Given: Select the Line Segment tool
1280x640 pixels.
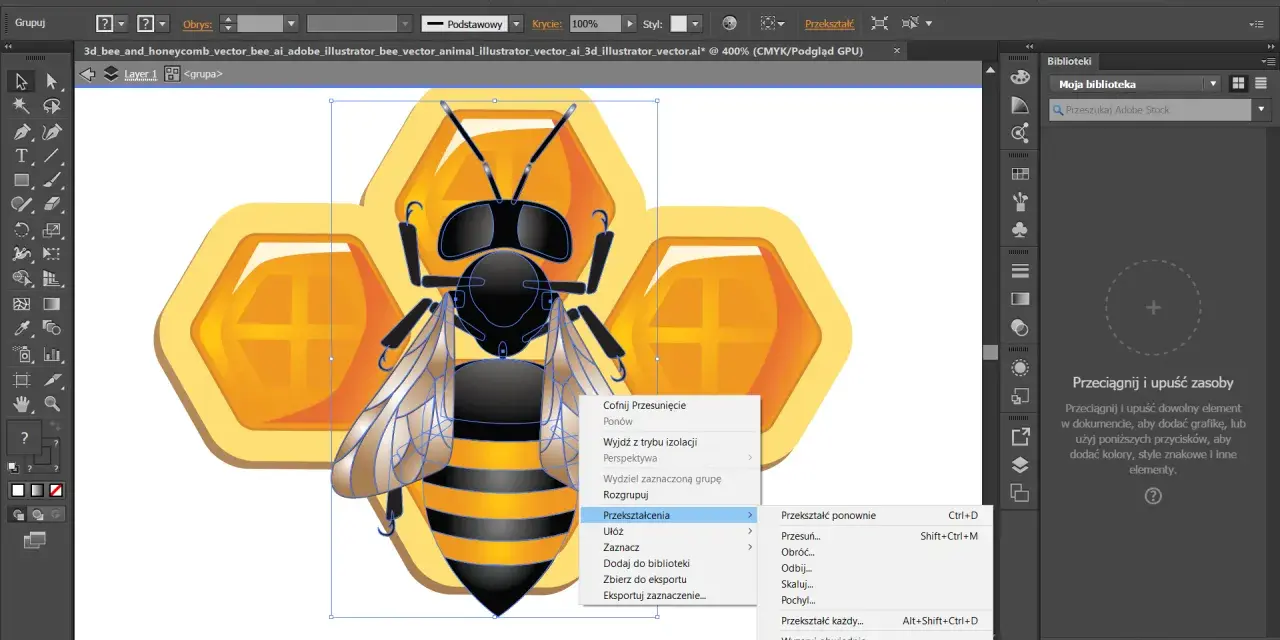Looking at the screenshot, I should [52, 156].
